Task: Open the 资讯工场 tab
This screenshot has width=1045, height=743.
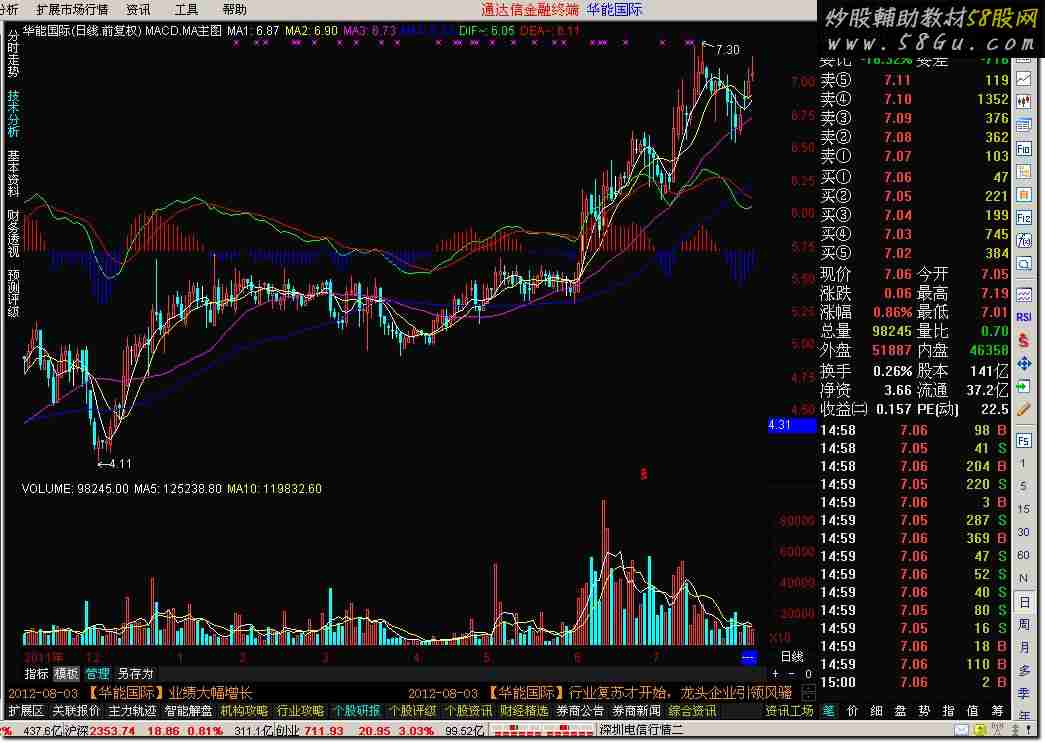Action: coord(789,712)
